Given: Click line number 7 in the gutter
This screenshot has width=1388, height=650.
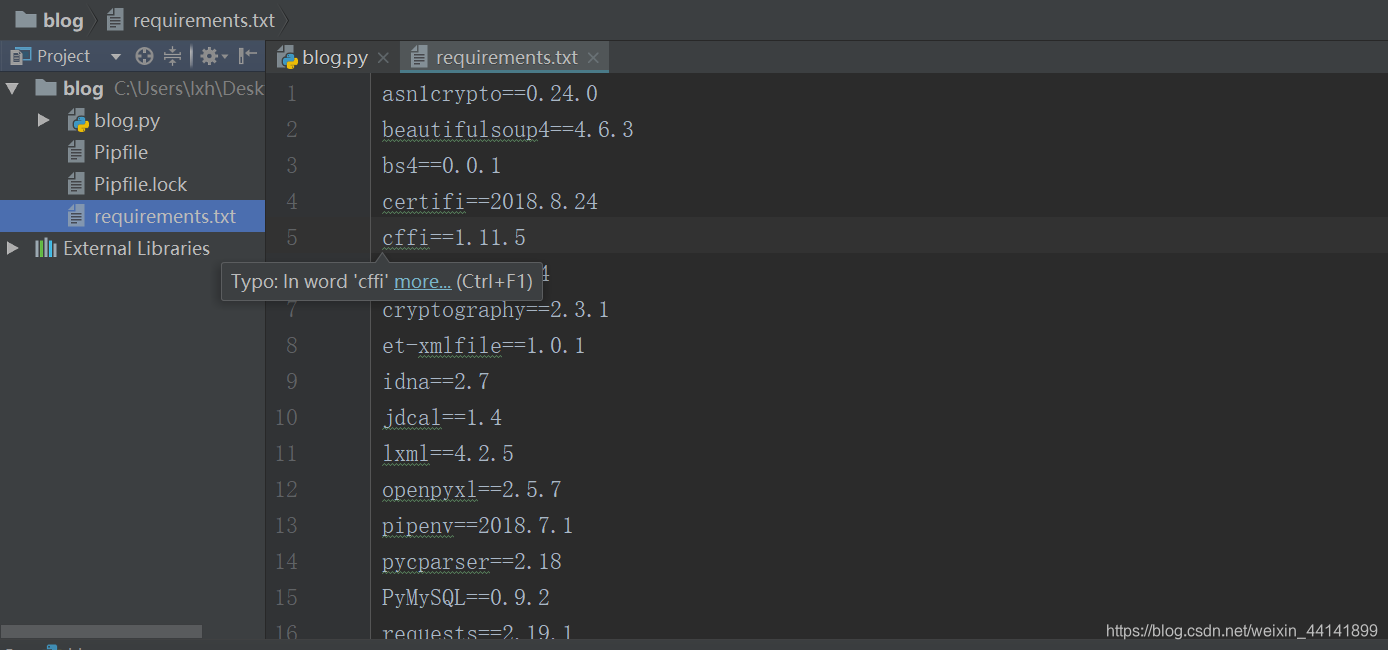Looking at the screenshot, I should point(291,309).
